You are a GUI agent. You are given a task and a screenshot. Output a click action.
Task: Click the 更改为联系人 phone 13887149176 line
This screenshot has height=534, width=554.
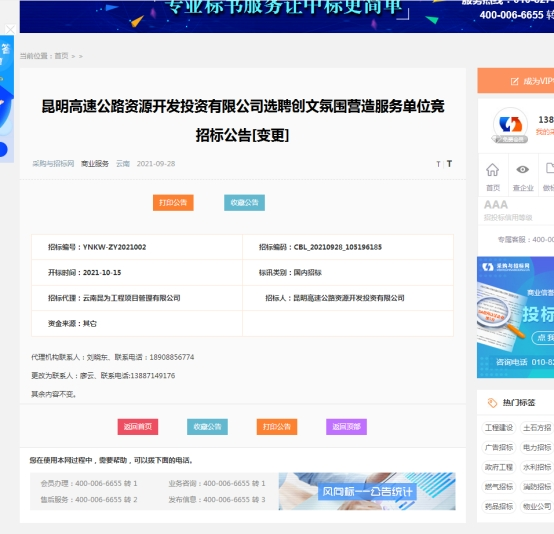[x=103, y=376]
